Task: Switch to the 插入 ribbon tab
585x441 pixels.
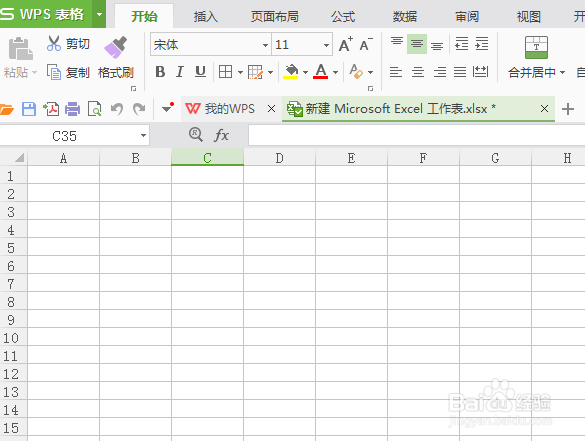Action: coord(205,16)
